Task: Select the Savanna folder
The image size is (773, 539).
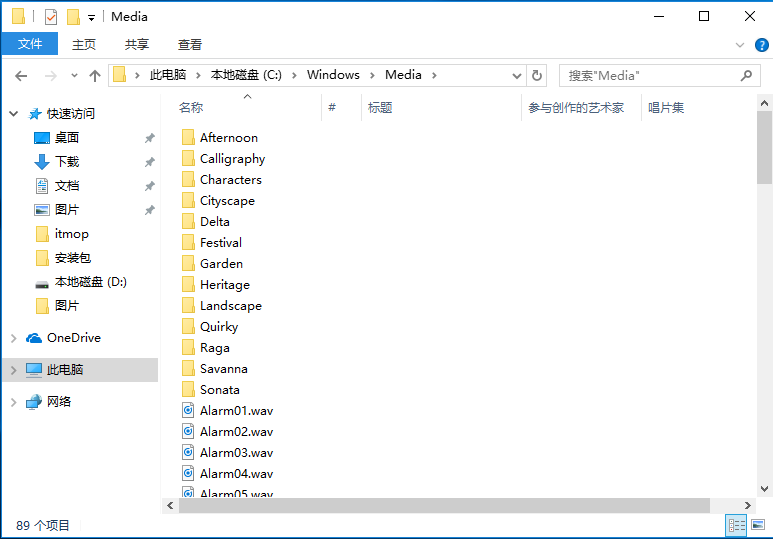Action: [x=223, y=369]
